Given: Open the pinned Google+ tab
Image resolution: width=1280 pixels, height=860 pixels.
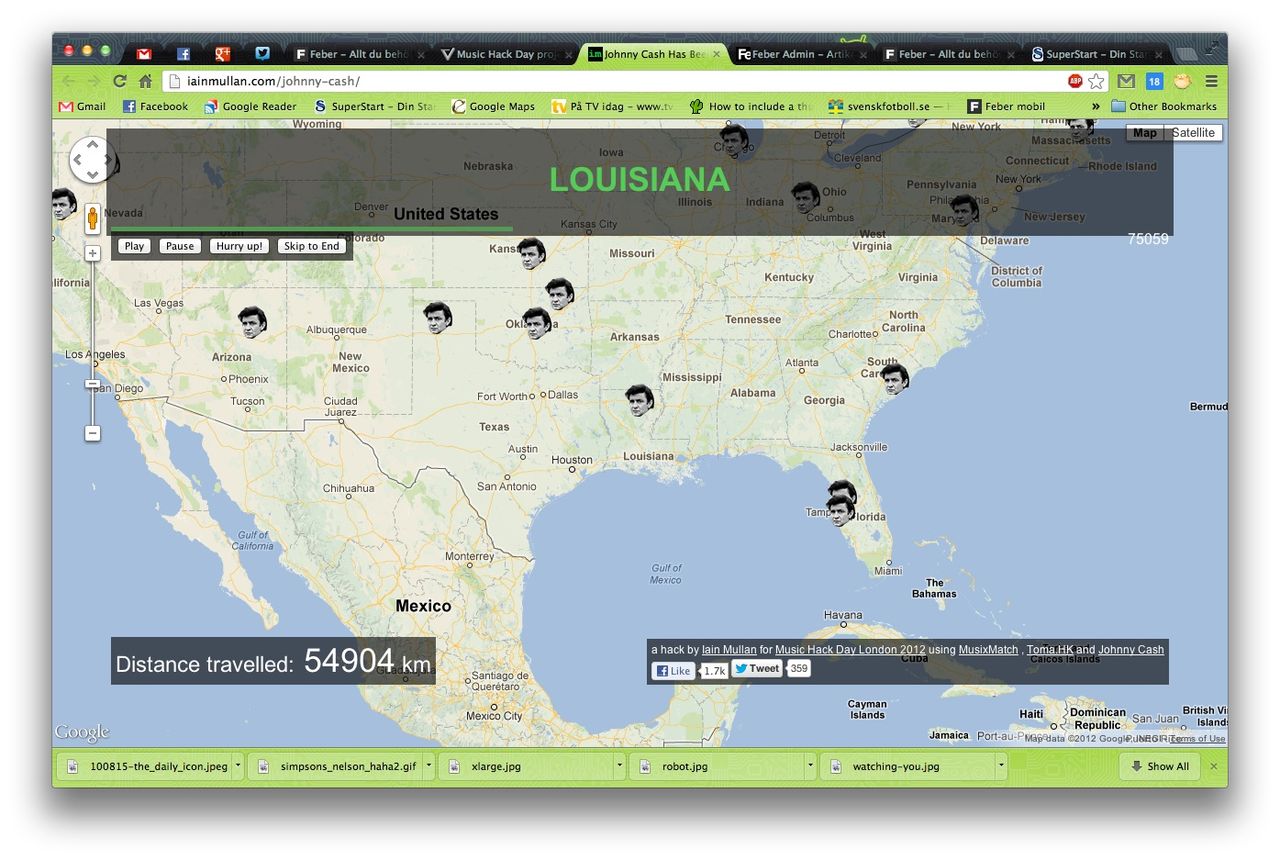Looking at the screenshot, I should point(223,54).
